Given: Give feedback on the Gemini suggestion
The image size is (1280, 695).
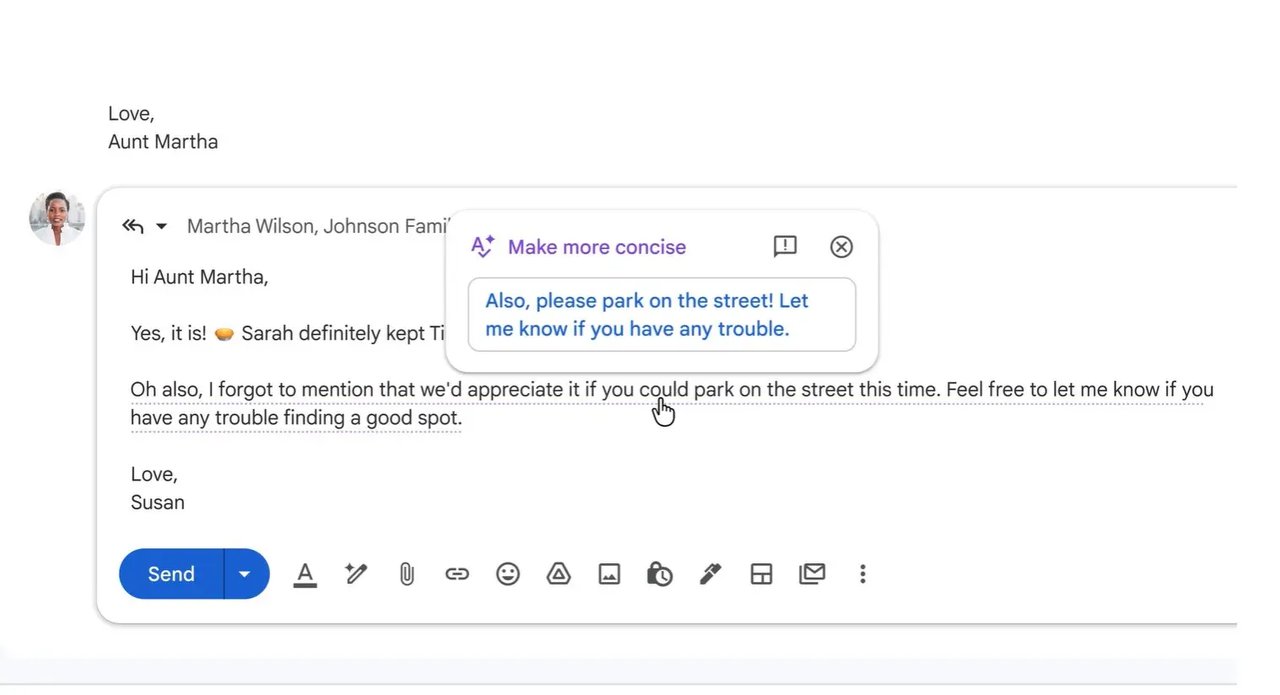Looking at the screenshot, I should [784, 246].
